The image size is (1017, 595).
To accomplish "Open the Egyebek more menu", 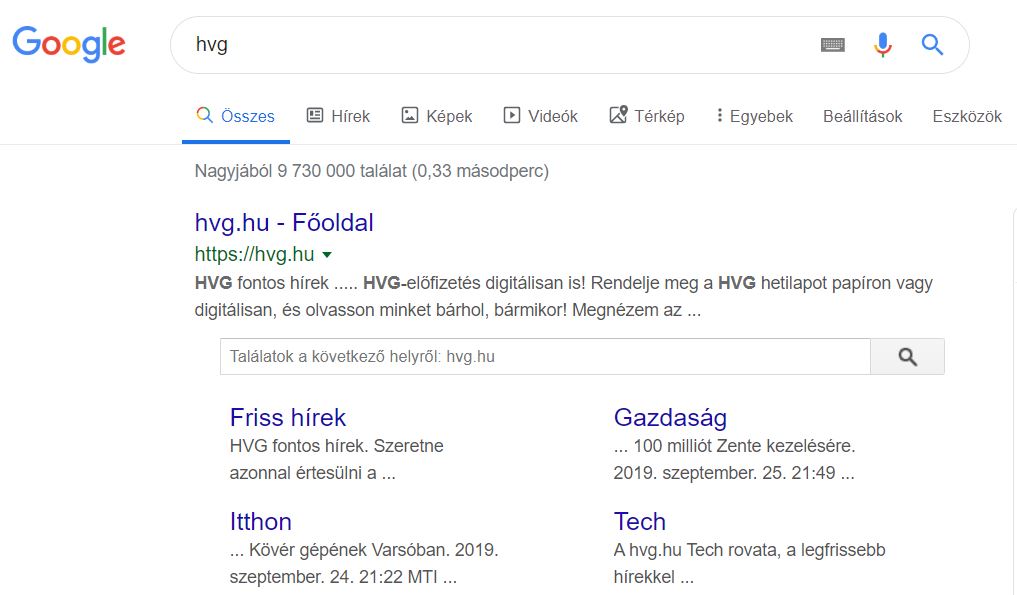I will (754, 116).
